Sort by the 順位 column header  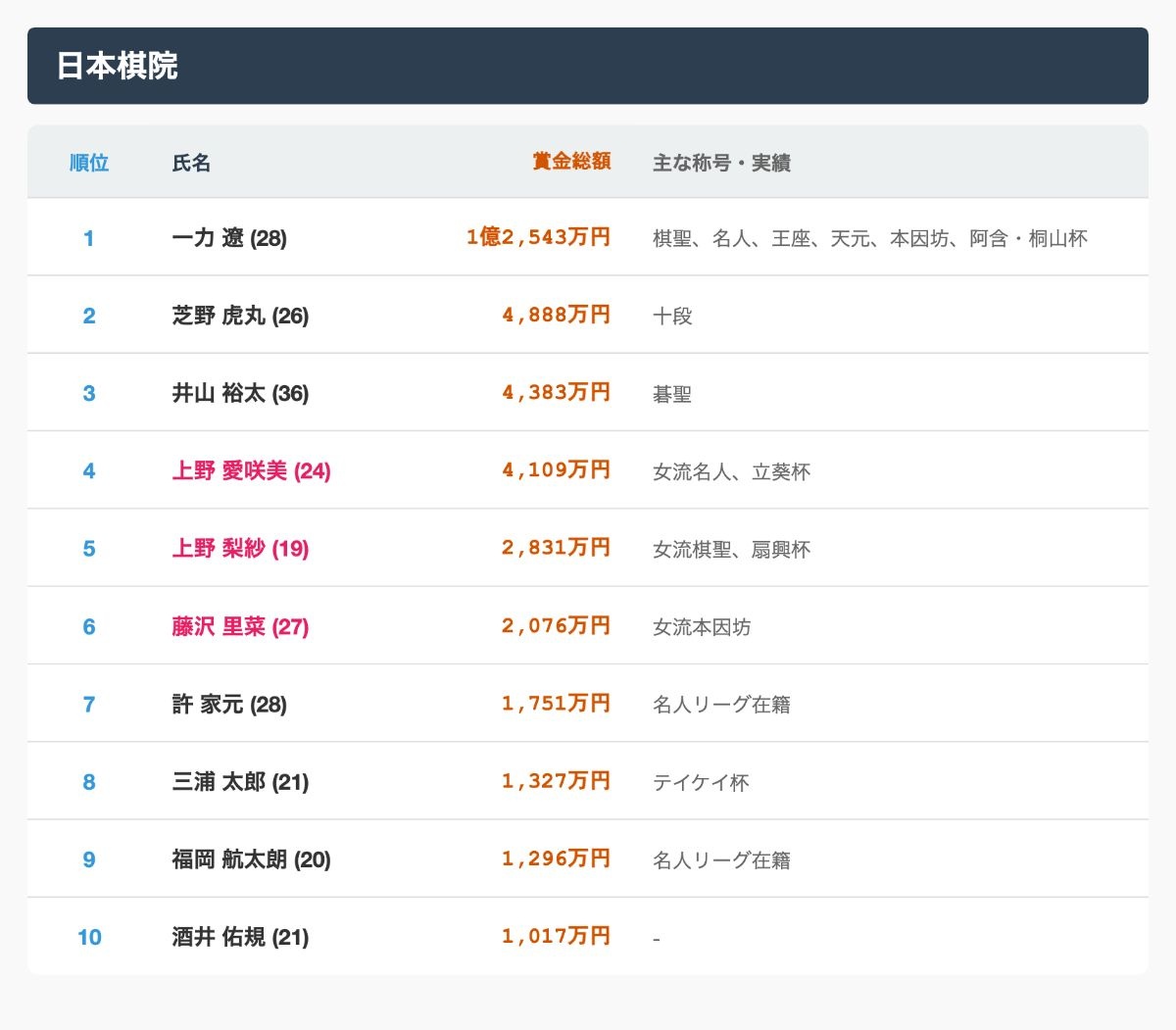pyautogui.click(x=88, y=163)
